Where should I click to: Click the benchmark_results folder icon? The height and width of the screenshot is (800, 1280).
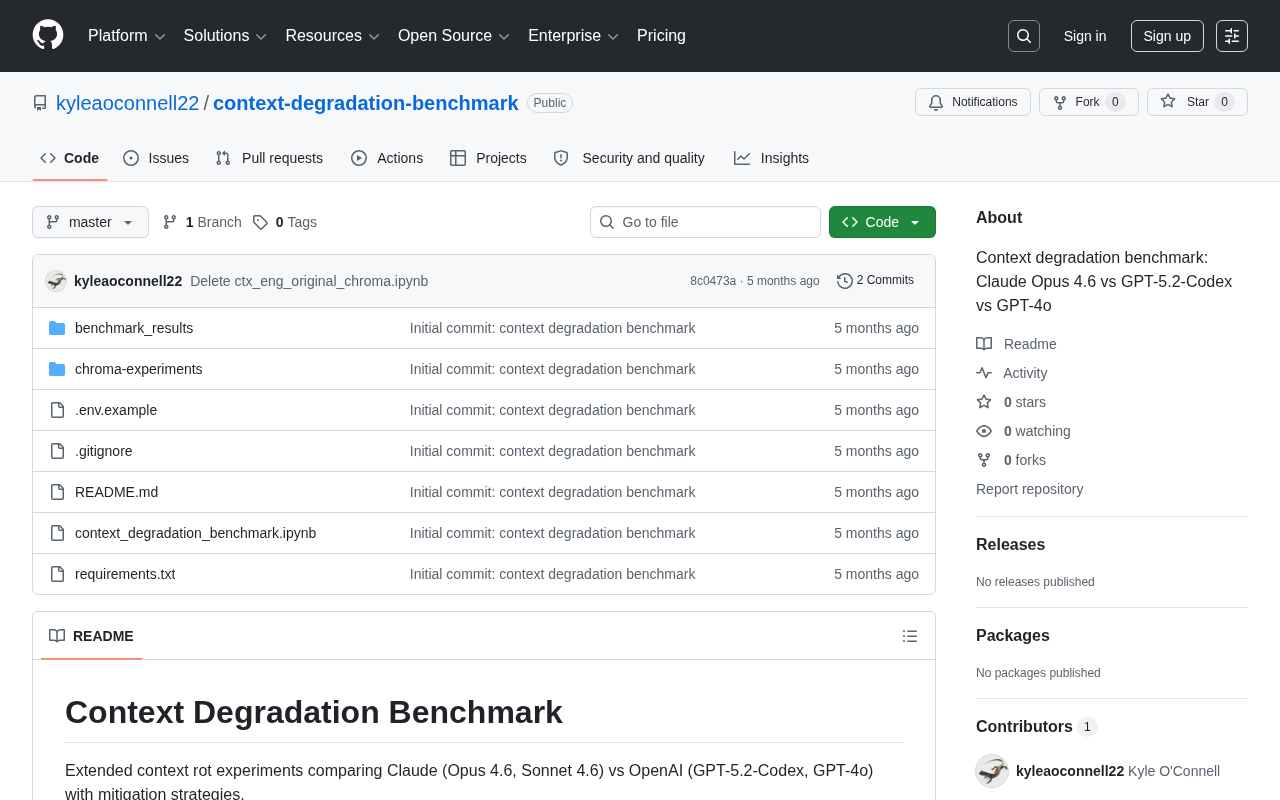[57, 328]
